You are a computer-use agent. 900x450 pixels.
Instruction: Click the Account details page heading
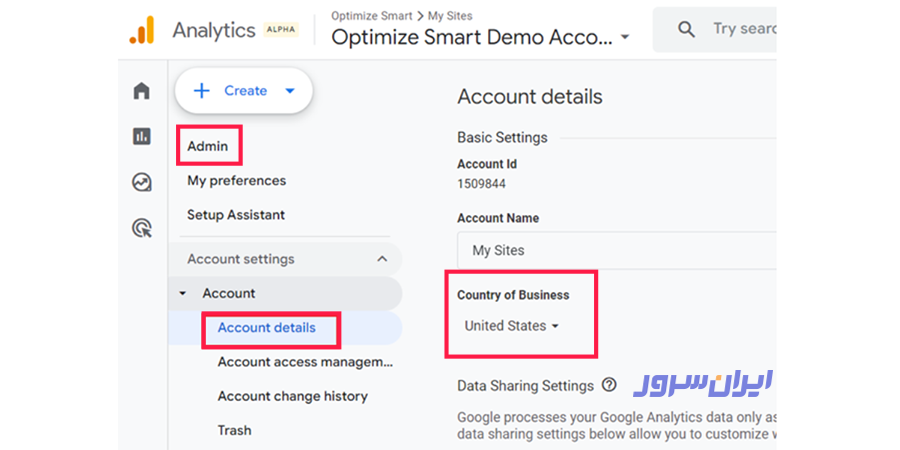tap(530, 97)
